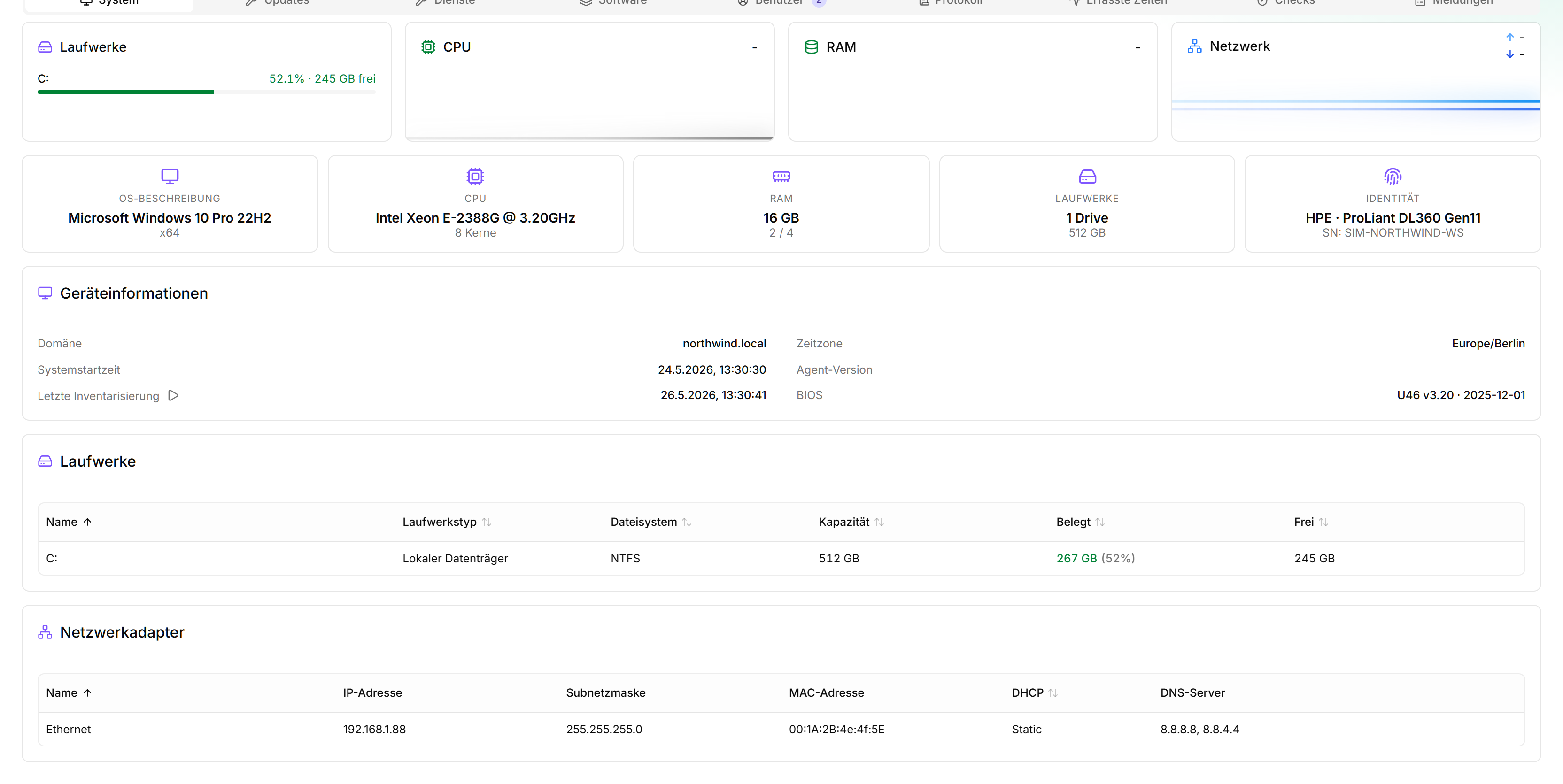Viewport: 1563px width, 784px height.
Task: Click the network download arrow icon
Action: point(1509,54)
